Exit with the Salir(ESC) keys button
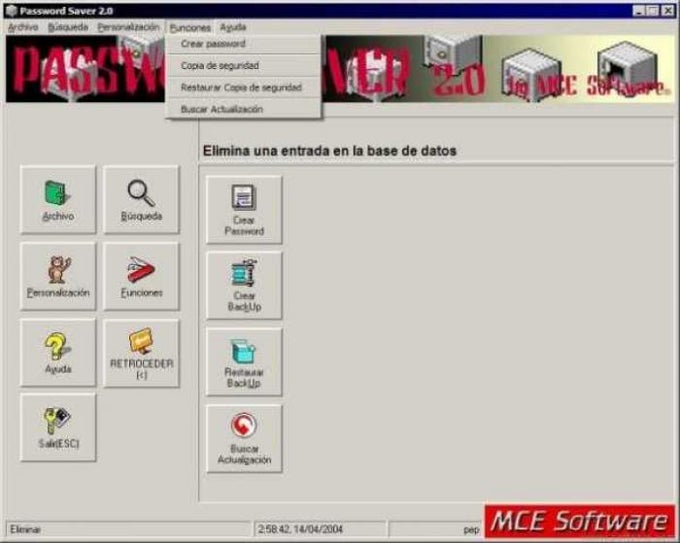 [x=58, y=428]
